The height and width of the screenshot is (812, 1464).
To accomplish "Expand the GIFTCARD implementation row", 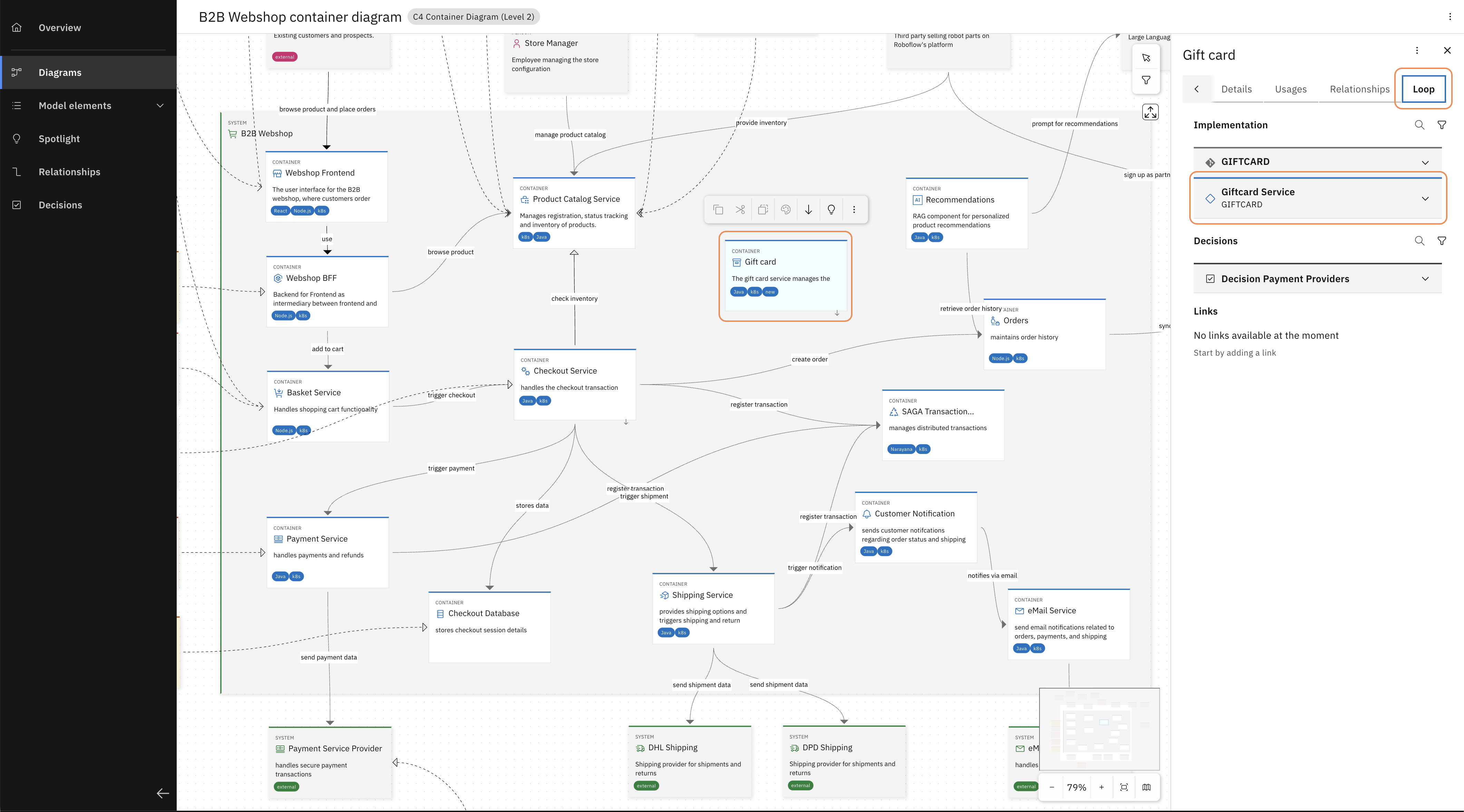I will [1317, 162].
